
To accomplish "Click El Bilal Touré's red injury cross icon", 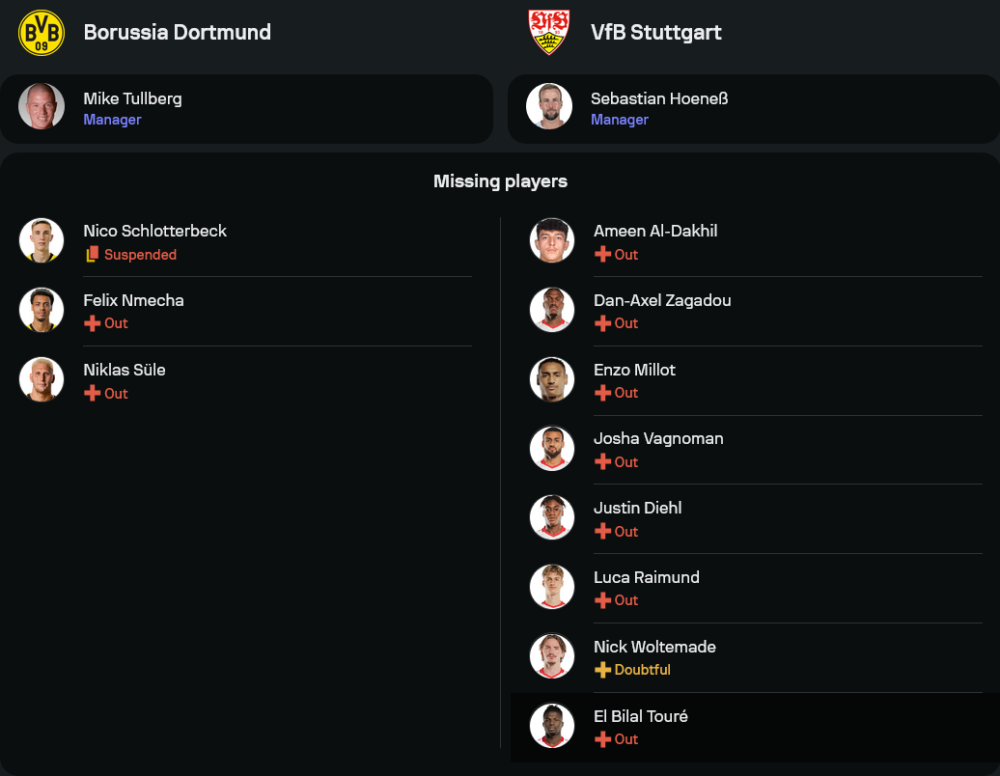I will click(x=602, y=740).
